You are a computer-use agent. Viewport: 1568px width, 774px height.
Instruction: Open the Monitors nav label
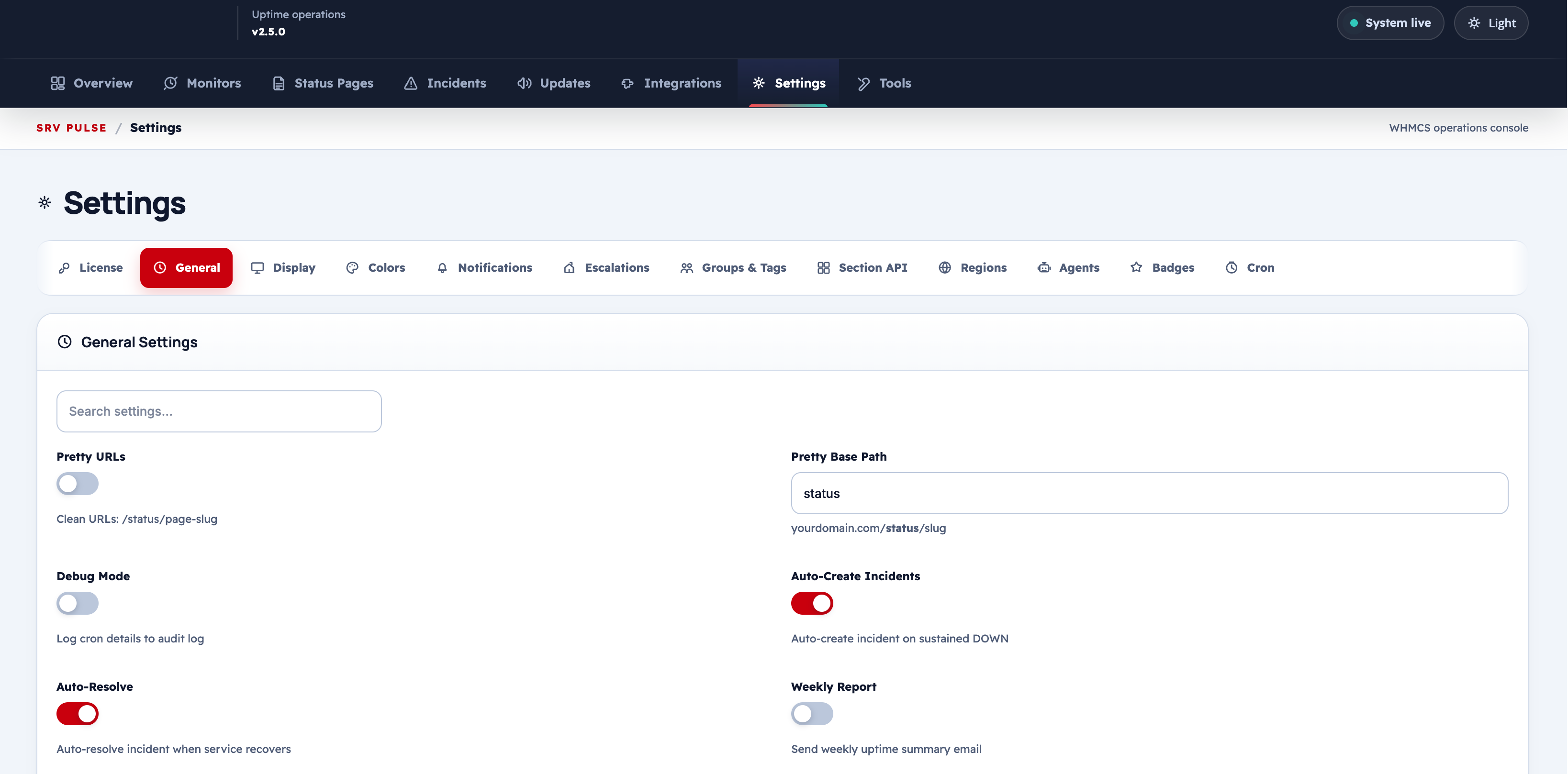[213, 83]
